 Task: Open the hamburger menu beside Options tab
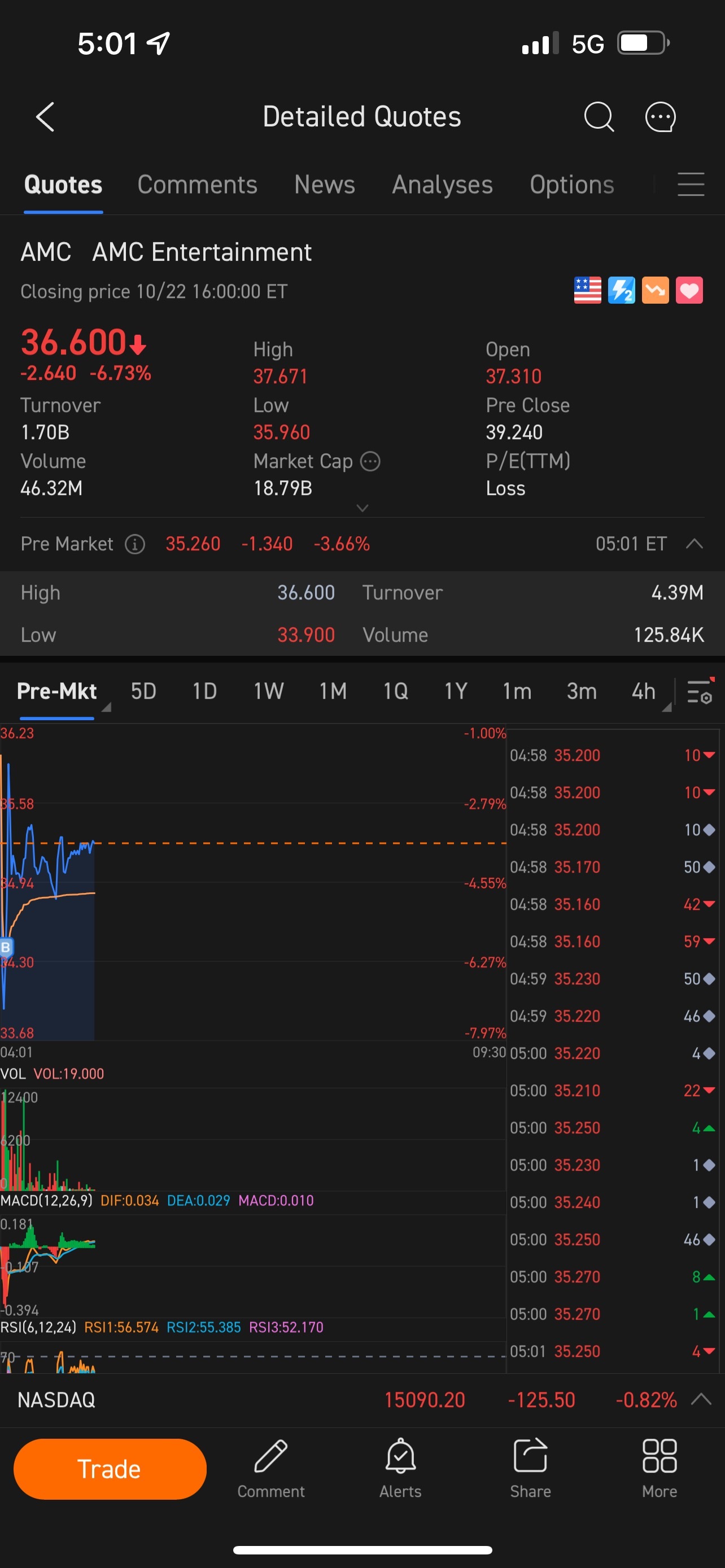click(691, 185)
